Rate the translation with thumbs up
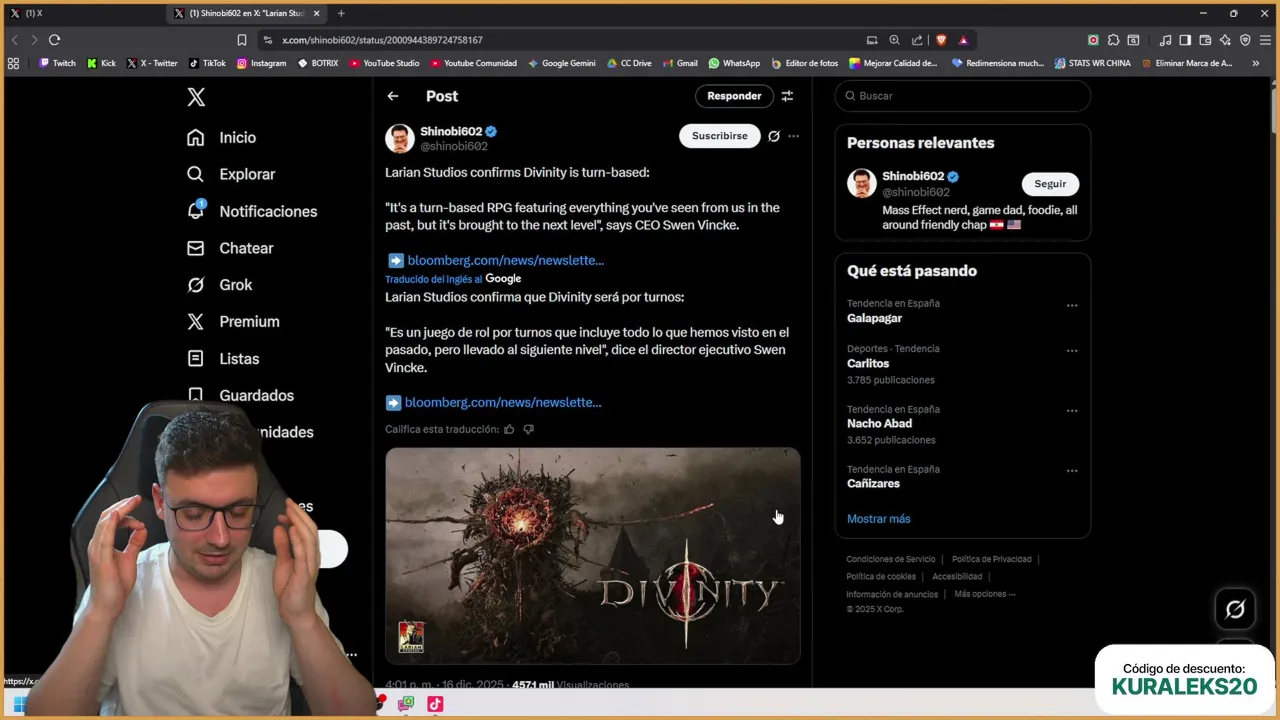 tap(509, 429)
